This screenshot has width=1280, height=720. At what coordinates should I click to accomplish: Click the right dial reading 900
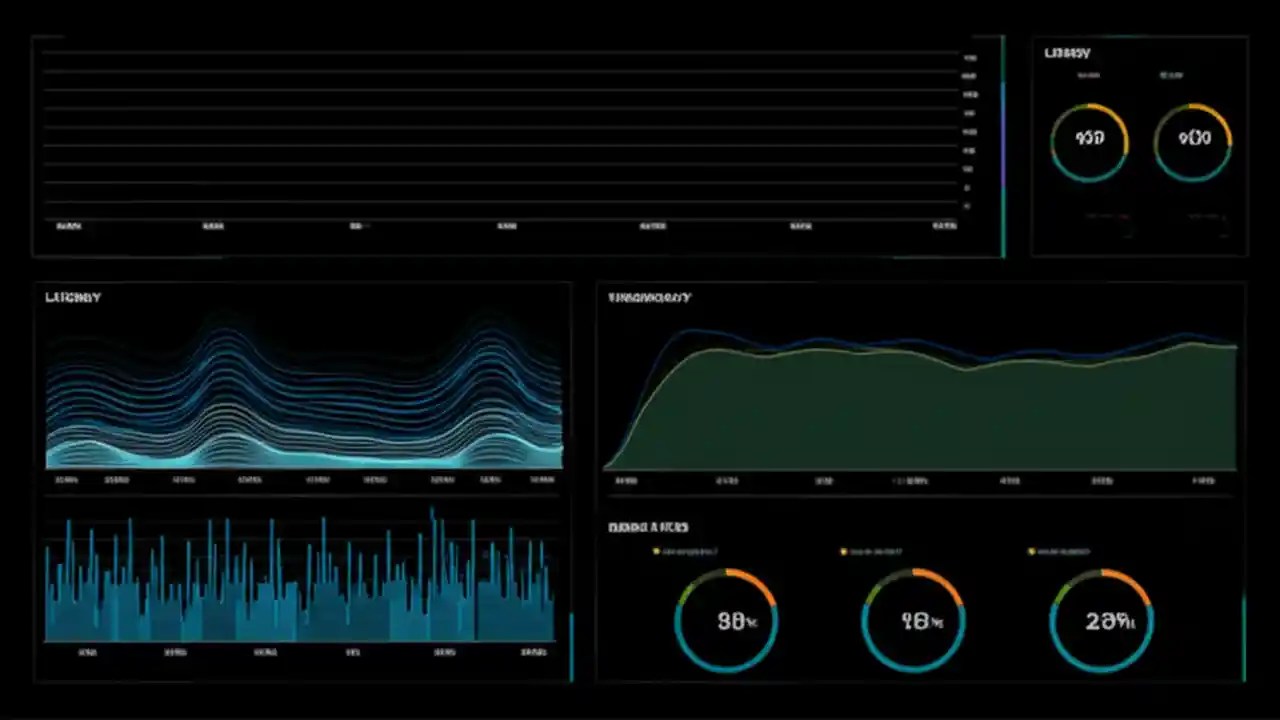(1192, 139)
